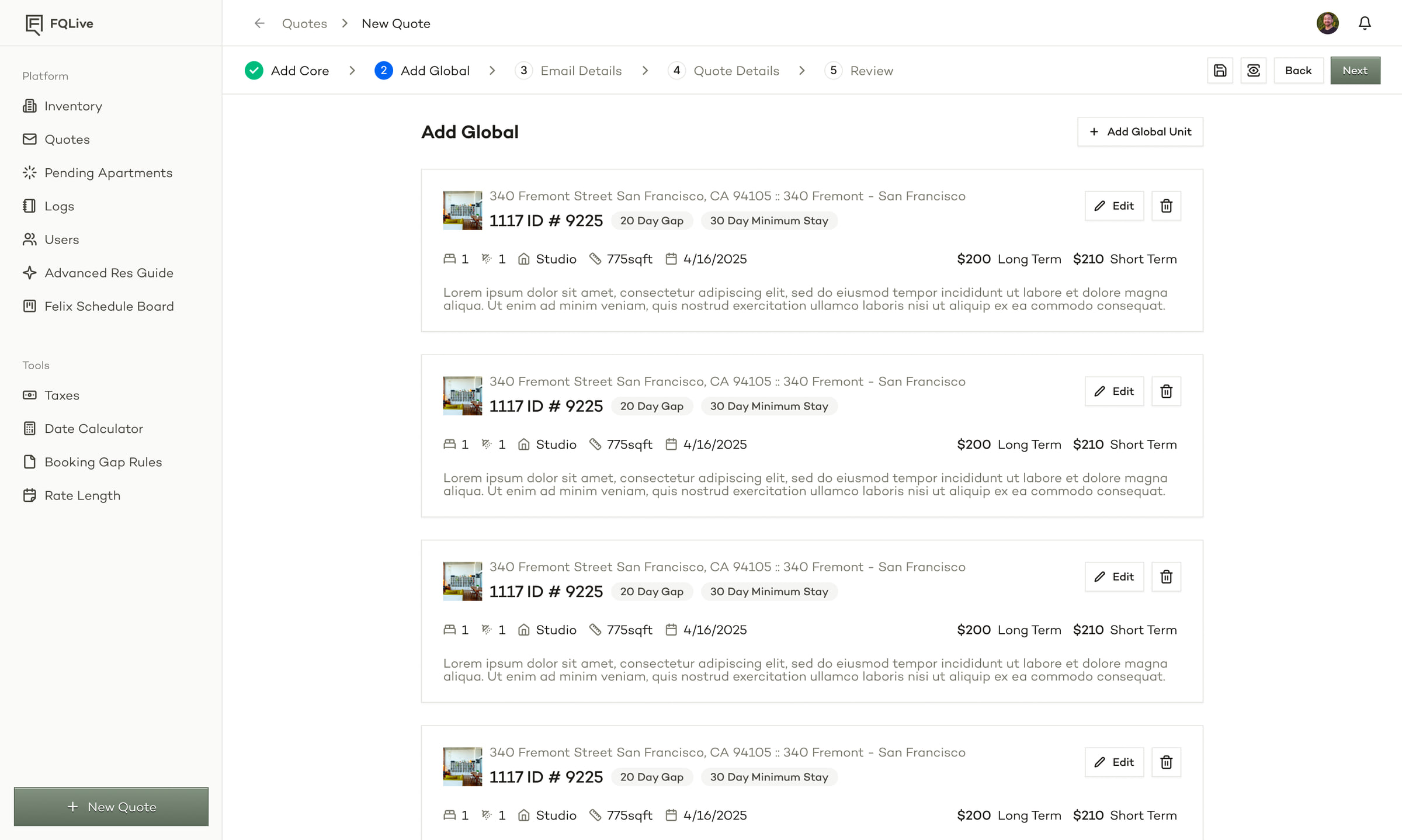
Task: Open the notifications bell icon
Action: 1365,23
